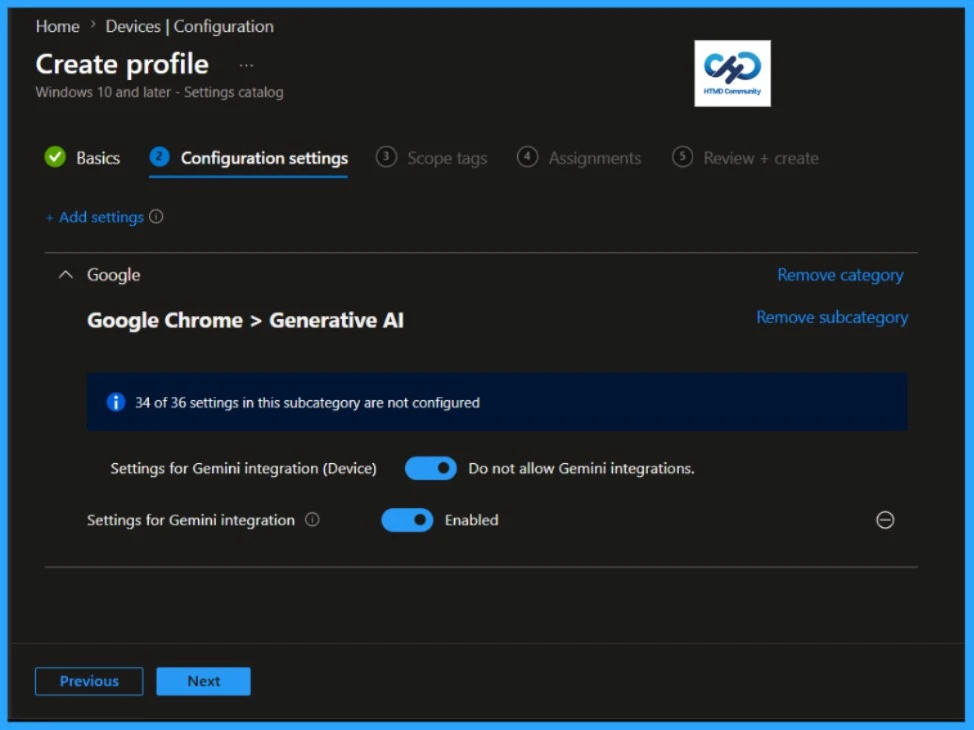Click the '34 of 36 settings' banner text
The height and width of the screenshot is (730, 974).
(307, 403)
